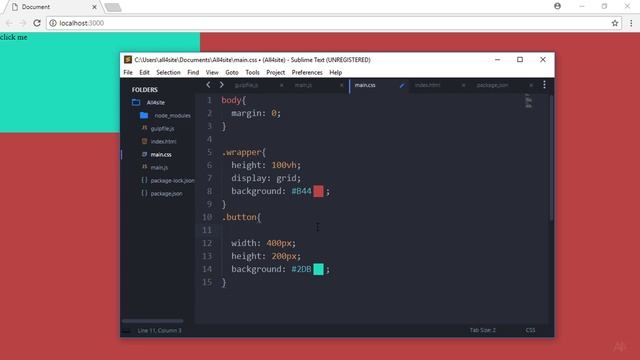Screen dimensions: 640x360
Task: Click the minimap in the editor
Action: 529,101
